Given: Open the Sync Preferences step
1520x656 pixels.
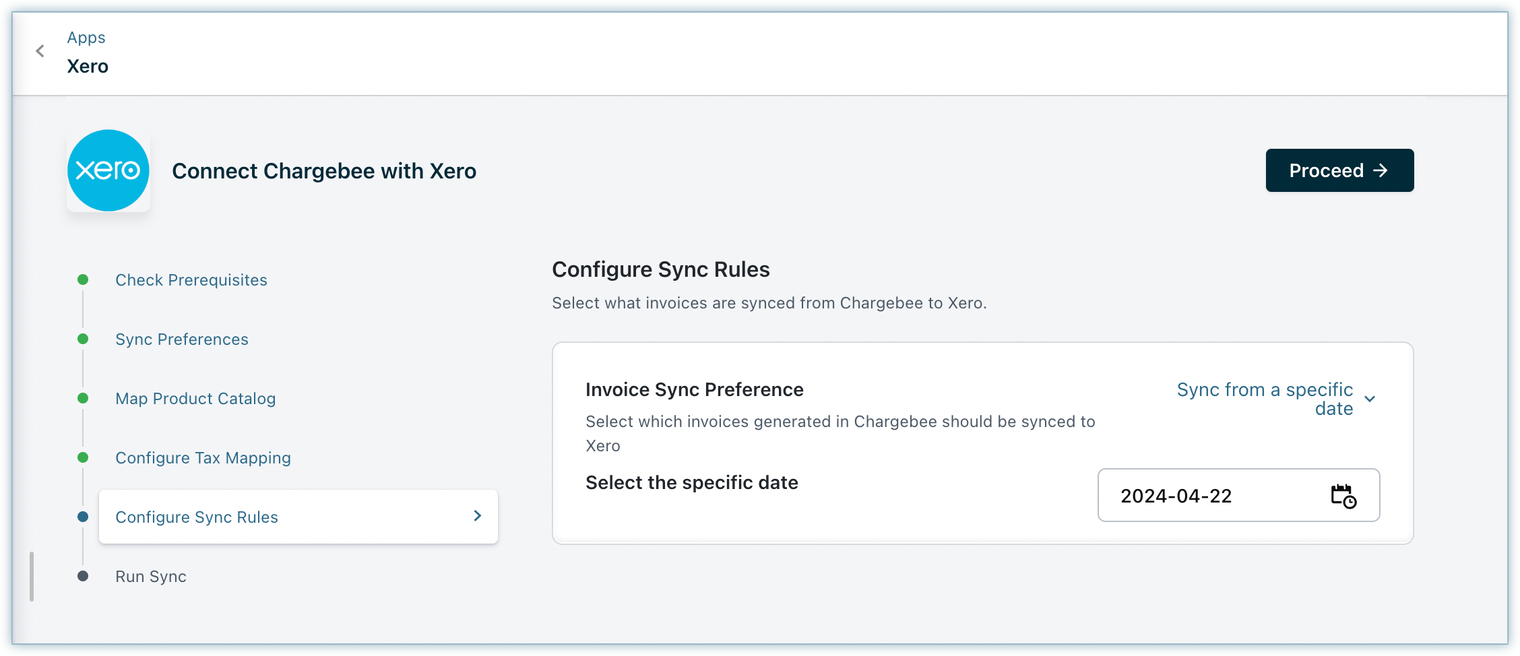Looking at the screenshot, I should pos(182,339).
